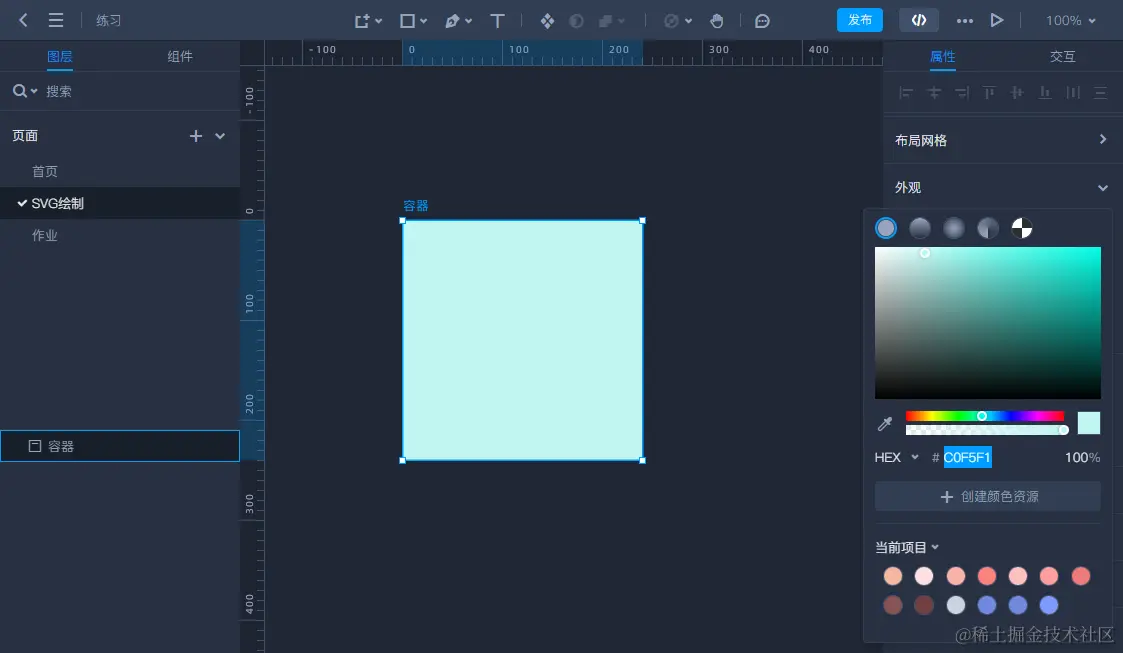This screenshot has width=1123, height=653.
Task: Select the hand pan tool
Action: click(716, 21)
